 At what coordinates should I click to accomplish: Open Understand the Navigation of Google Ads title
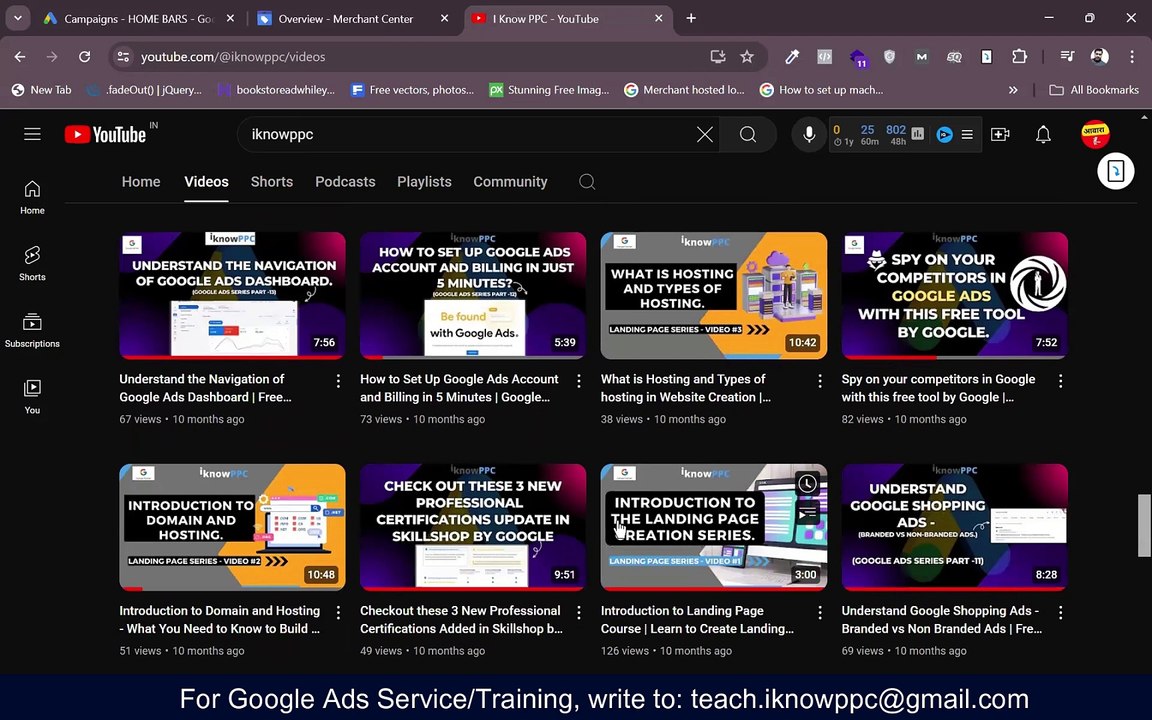(205, 388)
